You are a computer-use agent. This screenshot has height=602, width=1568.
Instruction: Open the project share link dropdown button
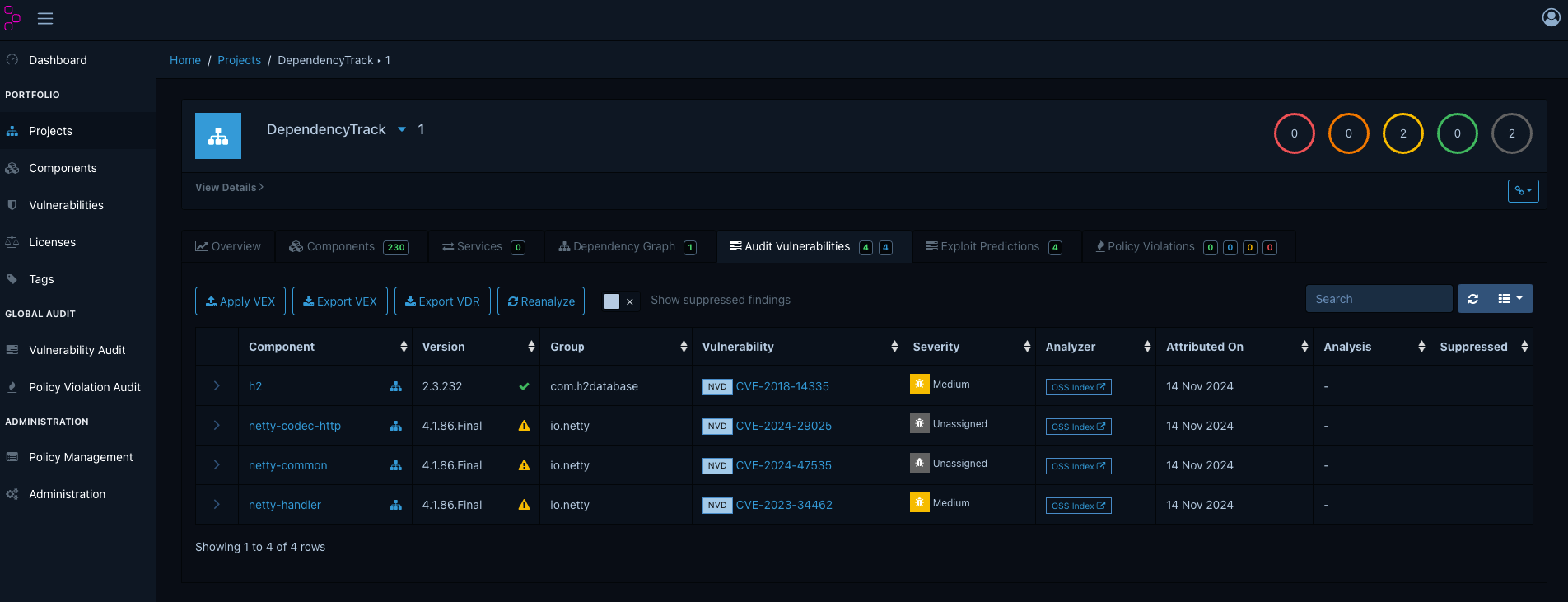pyautogui.click(x=1523, y=191)
